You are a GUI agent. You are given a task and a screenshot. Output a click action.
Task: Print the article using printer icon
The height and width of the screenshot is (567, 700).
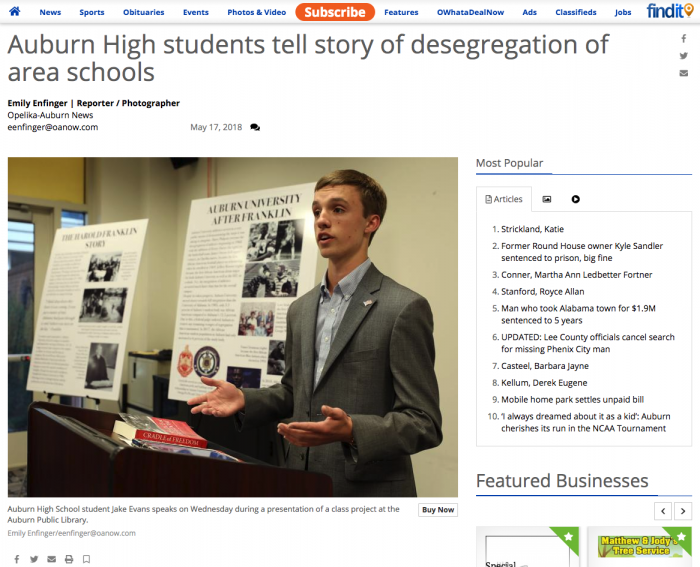(x=69, y=559)
